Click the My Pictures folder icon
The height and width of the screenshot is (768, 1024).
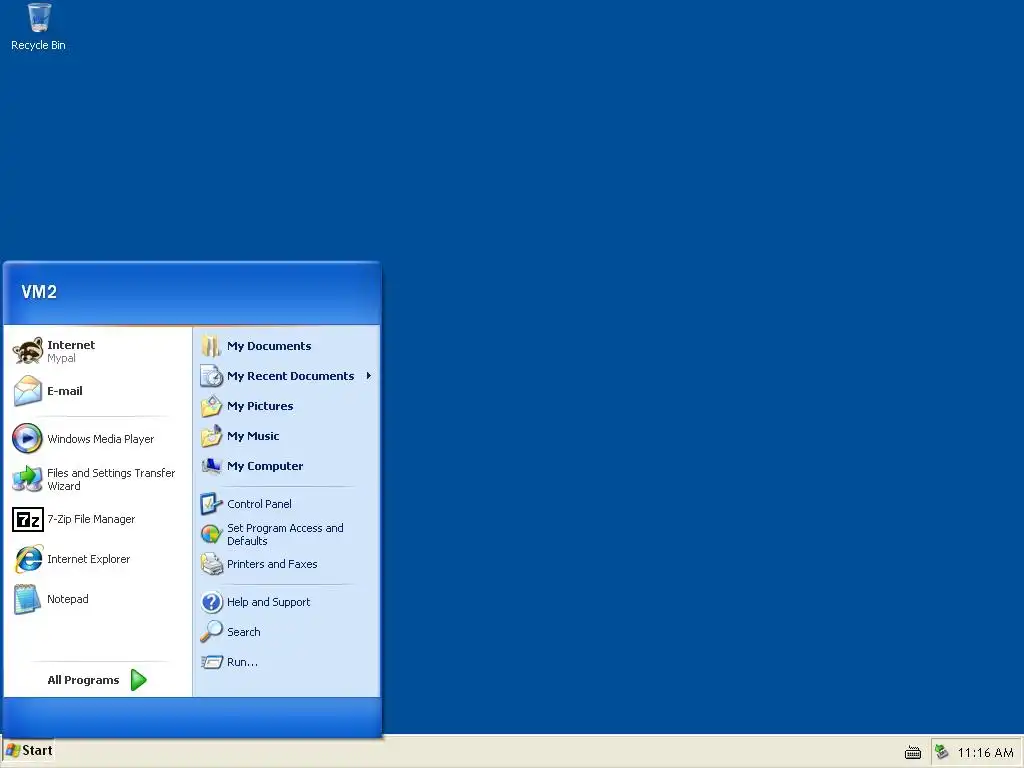click(x=212, y=406)
